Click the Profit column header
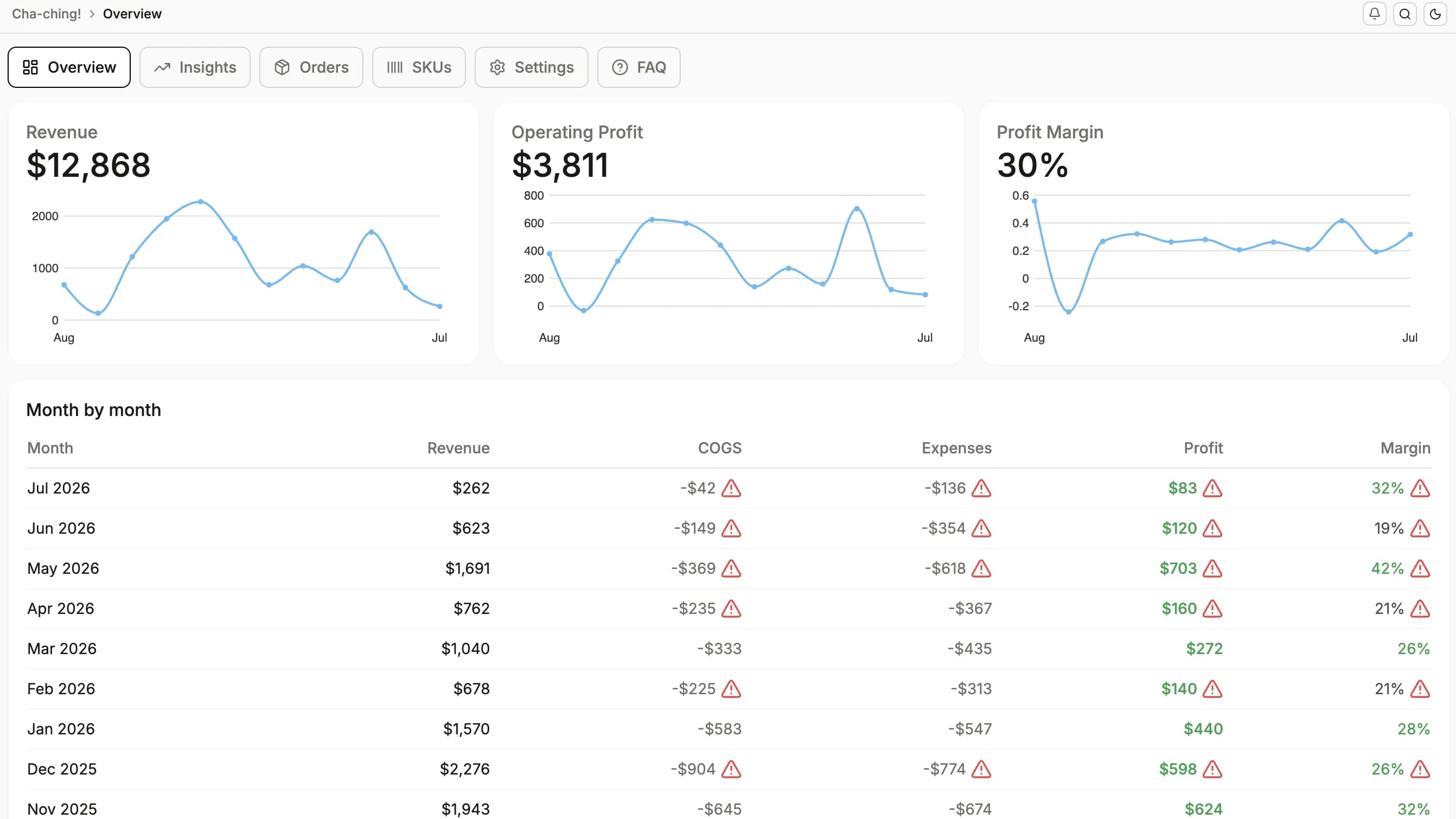The width and height of the screenshot is (1456, 819). pyautogui.click(x=1203, y=447)
